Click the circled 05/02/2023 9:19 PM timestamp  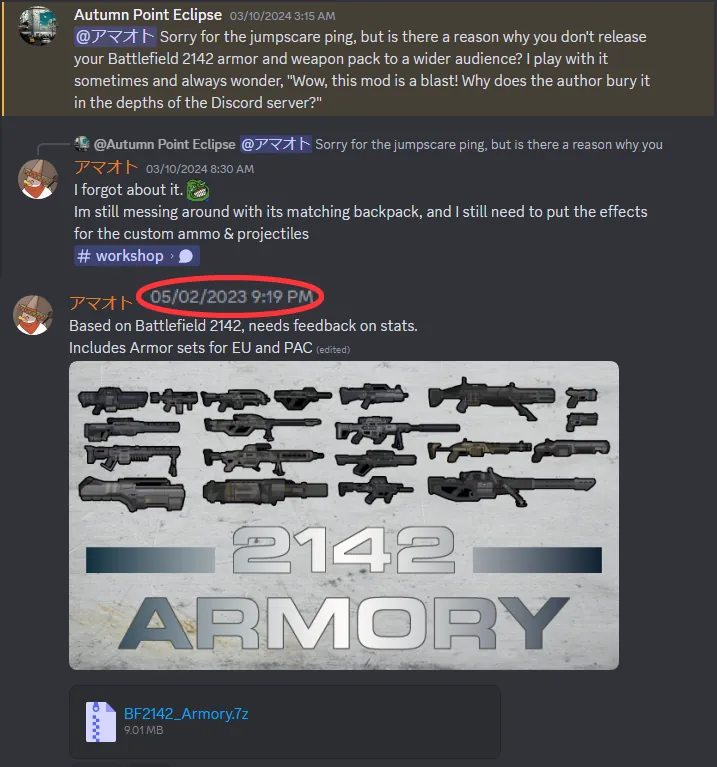point(231,296)
